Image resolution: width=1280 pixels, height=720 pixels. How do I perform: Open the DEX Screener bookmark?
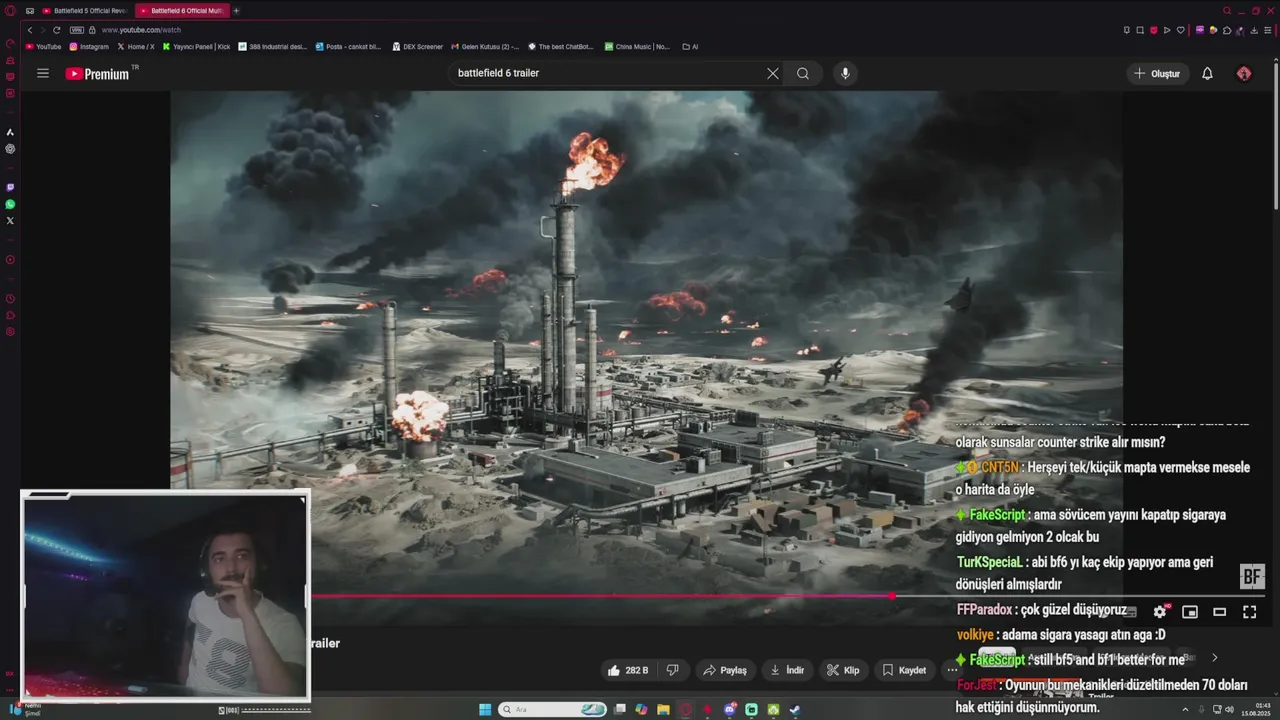tap(417, 46)
